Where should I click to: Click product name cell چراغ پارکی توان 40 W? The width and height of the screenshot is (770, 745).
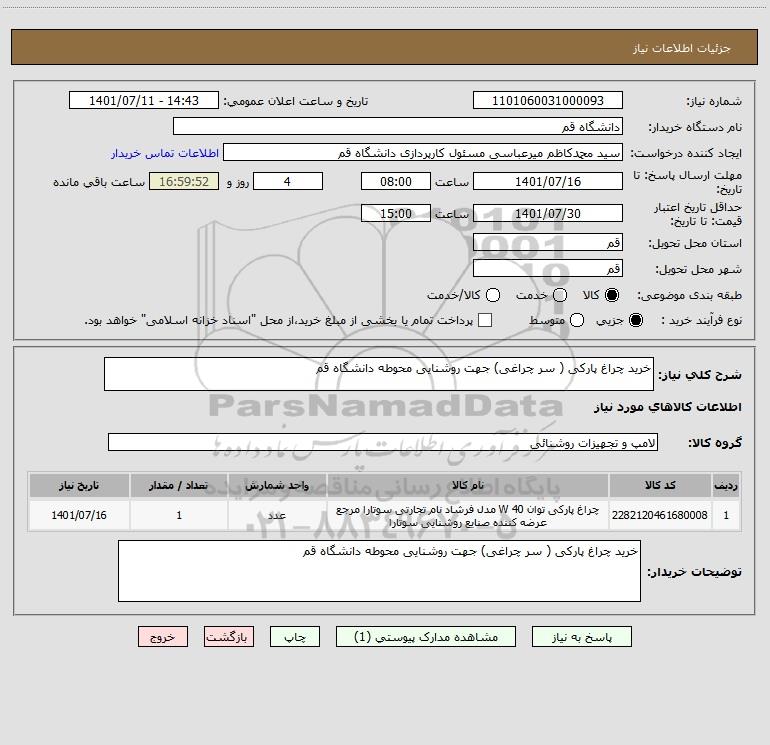click(x=468, y=515)
